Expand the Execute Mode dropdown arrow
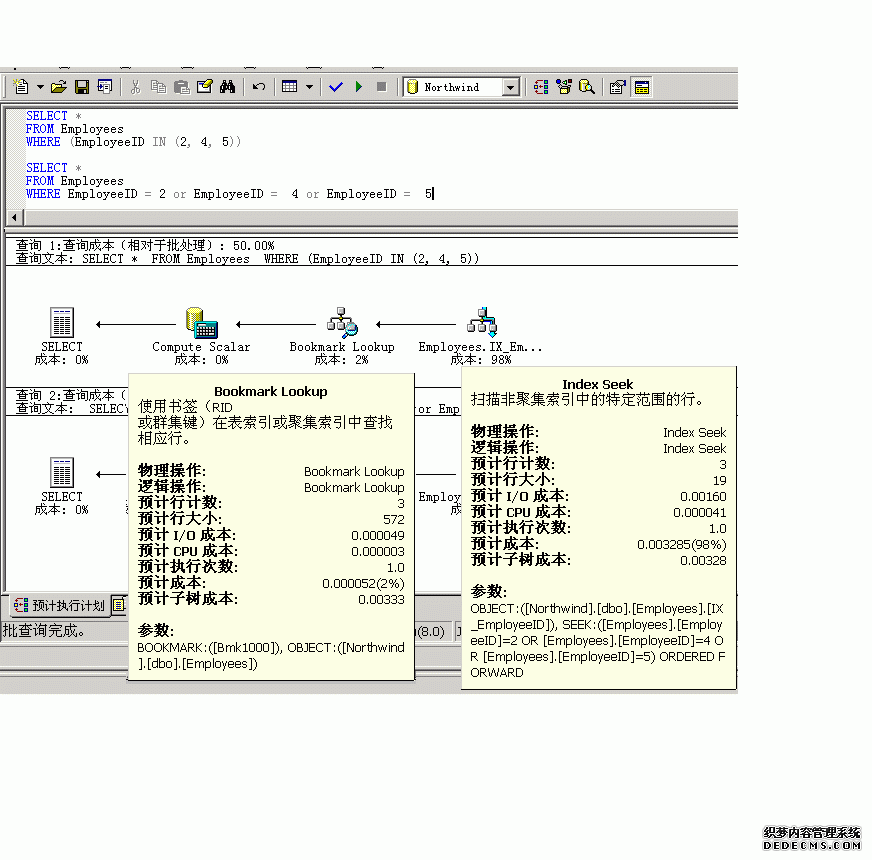The width and height of the screenshot is (872, 860). tap(309, 87)
